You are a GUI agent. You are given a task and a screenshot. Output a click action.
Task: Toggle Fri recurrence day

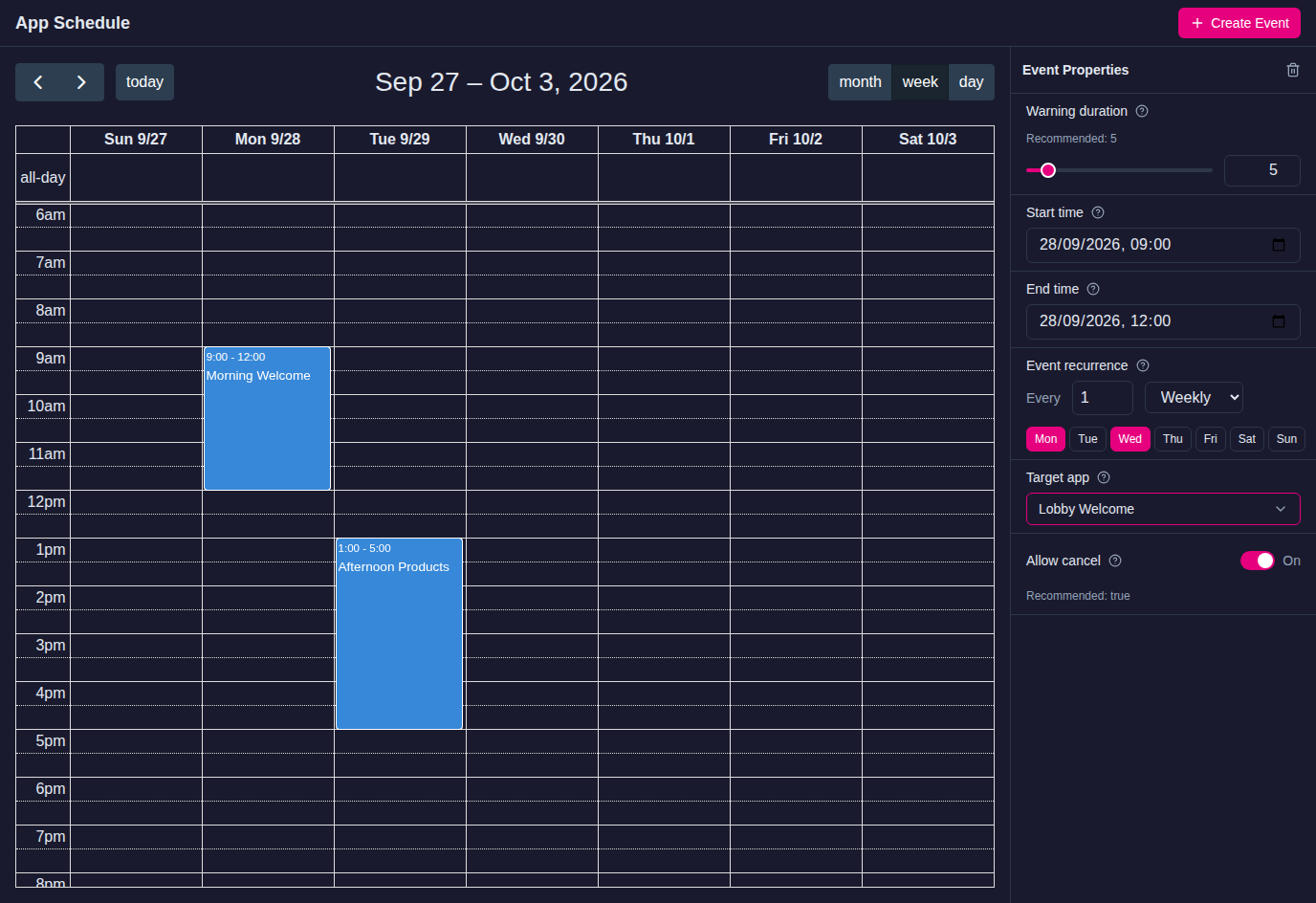[1211, 439]
